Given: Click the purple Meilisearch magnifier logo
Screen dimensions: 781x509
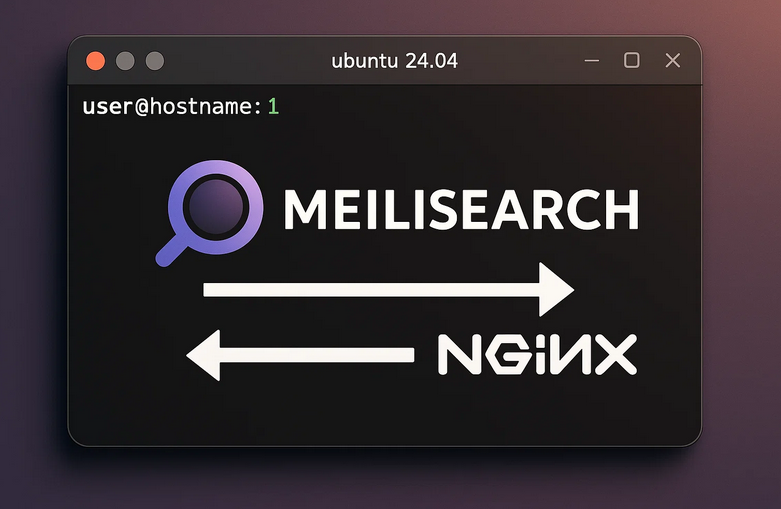Looking at the screenshot, I should point(210,213).
